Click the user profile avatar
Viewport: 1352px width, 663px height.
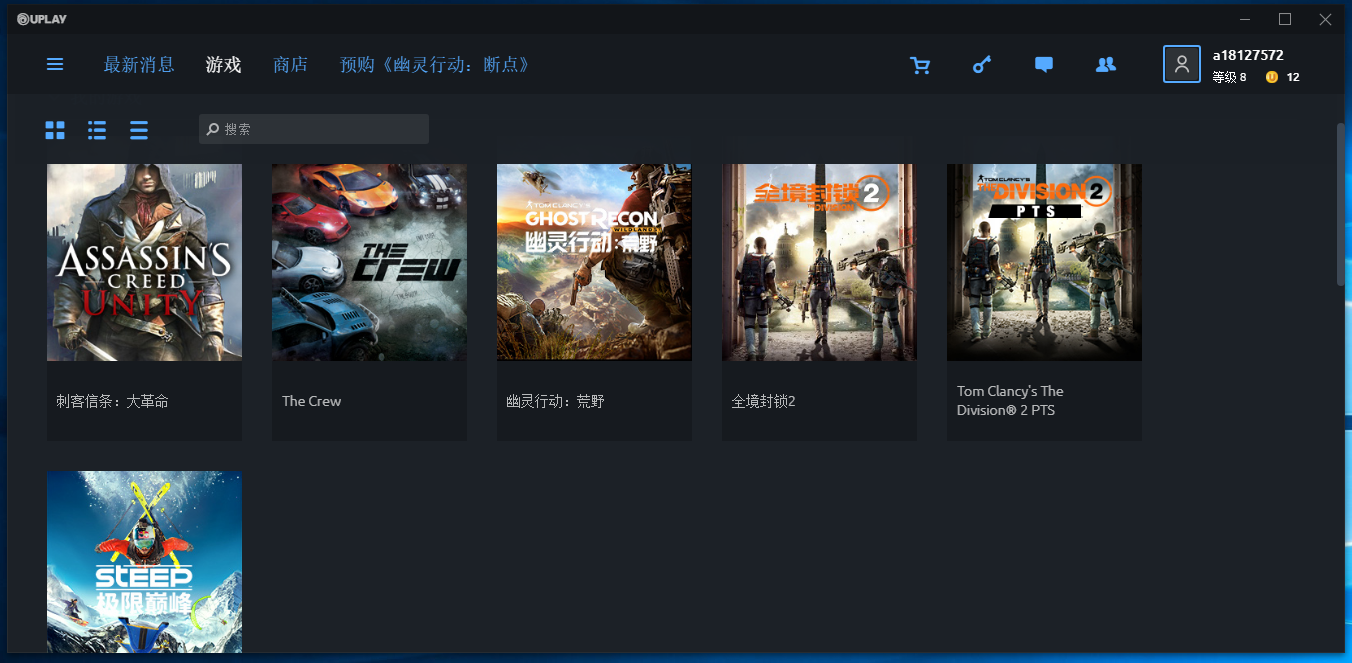(1182, 64)
